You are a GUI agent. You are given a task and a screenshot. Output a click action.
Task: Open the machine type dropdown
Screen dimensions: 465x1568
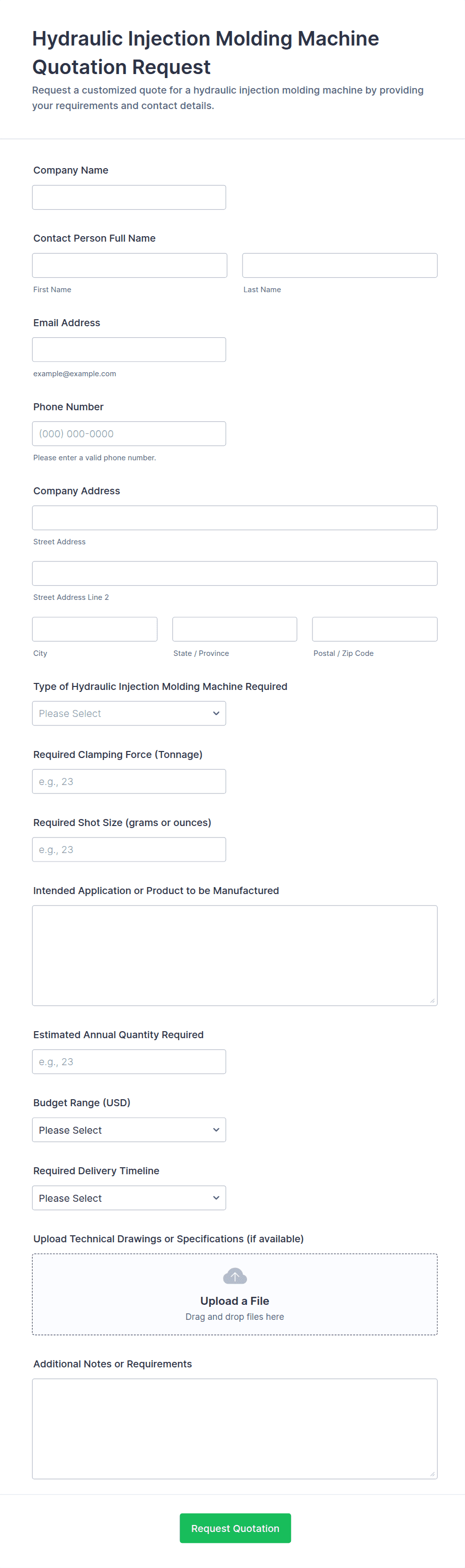128,713
